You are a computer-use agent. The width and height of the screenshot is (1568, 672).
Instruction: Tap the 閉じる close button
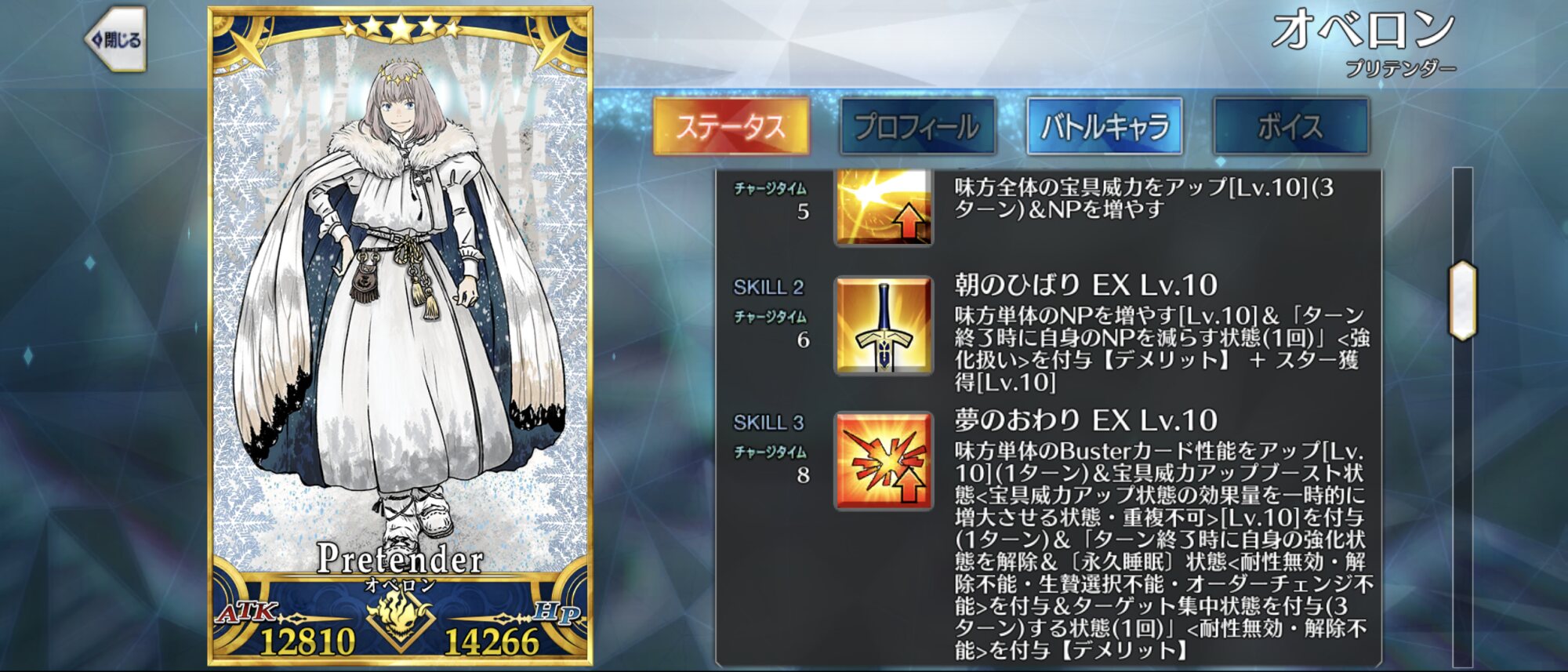[116, 40]
